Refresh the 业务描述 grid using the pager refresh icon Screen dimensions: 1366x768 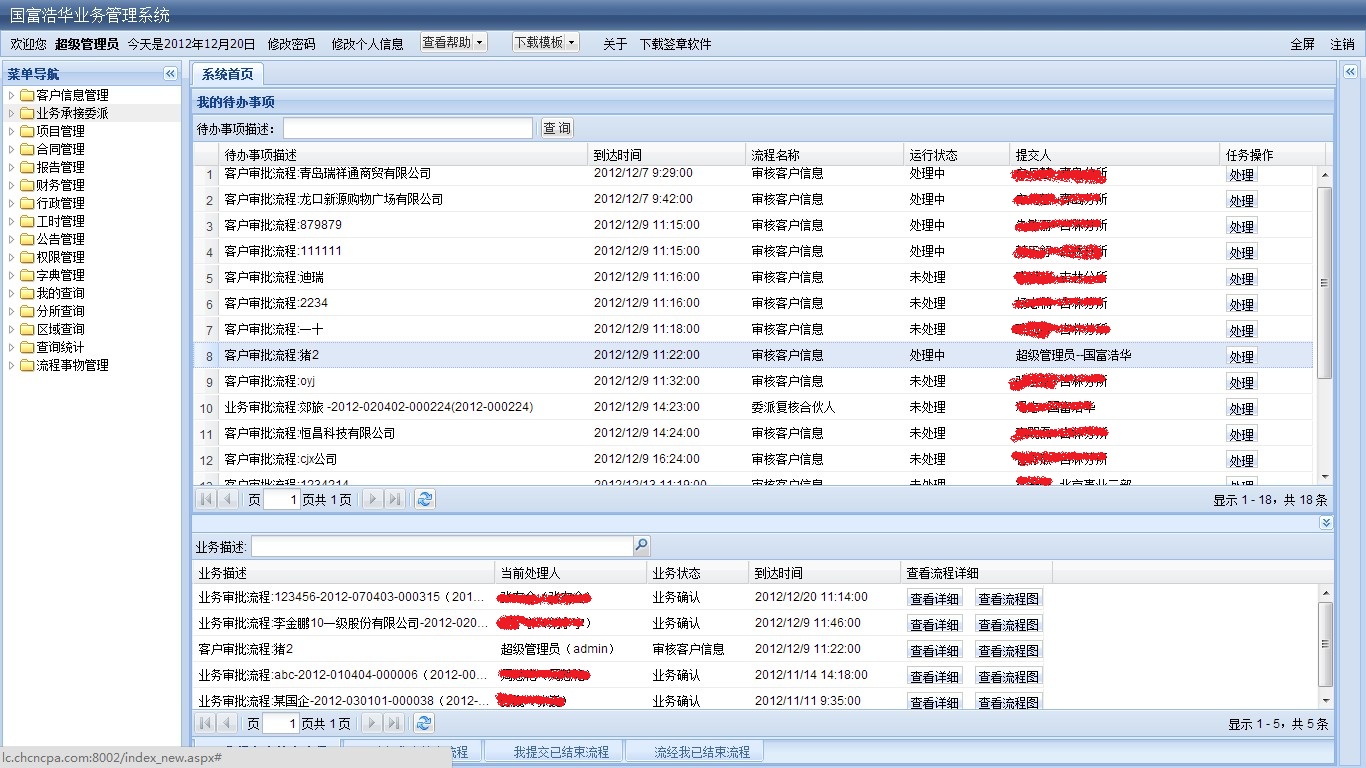(425, 723)
